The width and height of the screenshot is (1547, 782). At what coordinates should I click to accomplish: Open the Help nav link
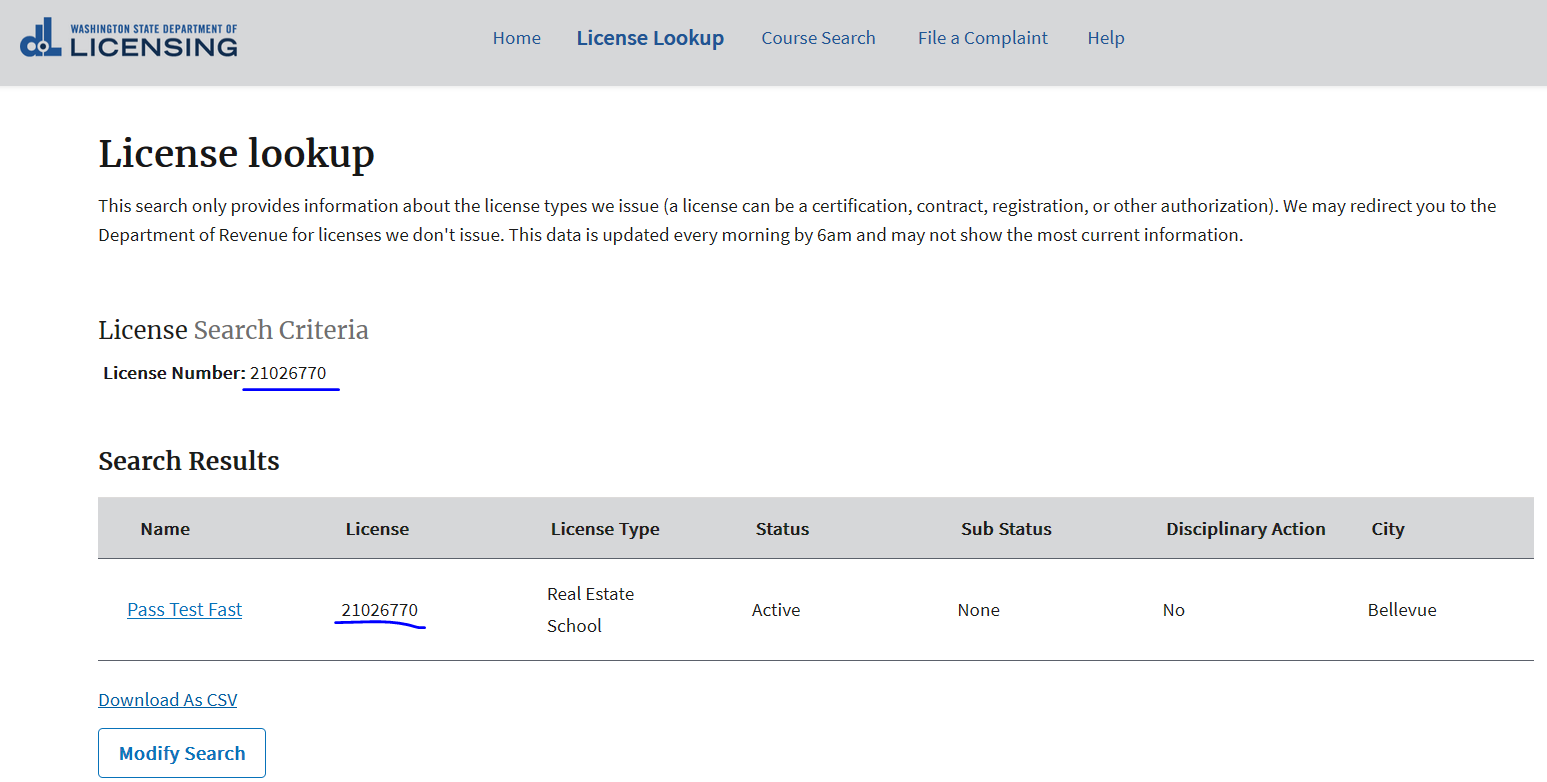pyautogui.click(x=1106, y=38)
